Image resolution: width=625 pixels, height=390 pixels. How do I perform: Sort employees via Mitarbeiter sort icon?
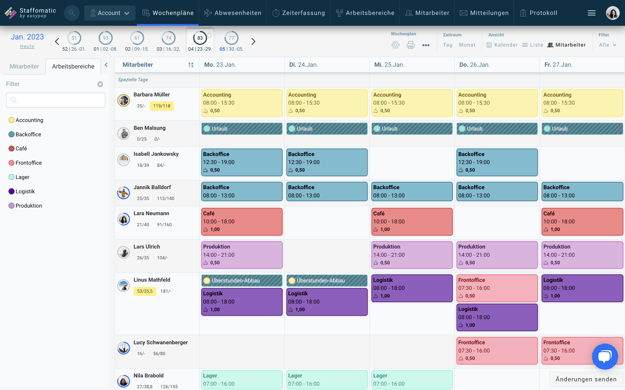point(191,65)
